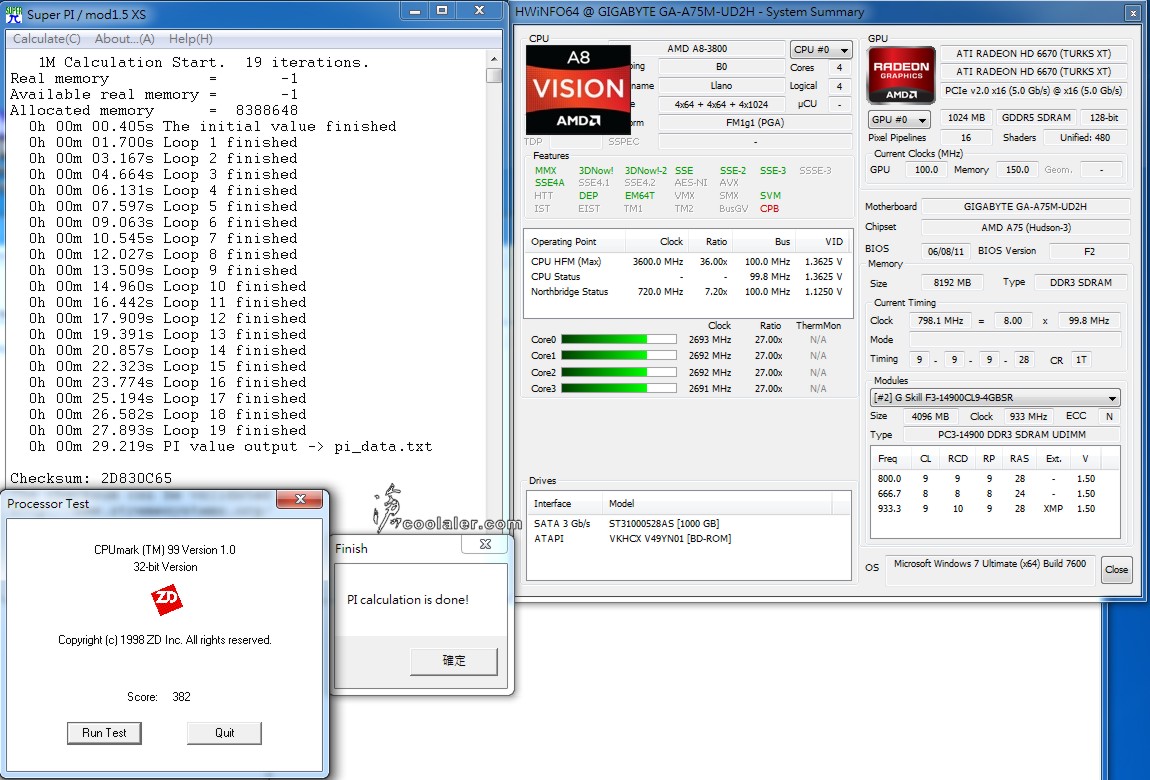Click the Core3 usage bar

618,389
